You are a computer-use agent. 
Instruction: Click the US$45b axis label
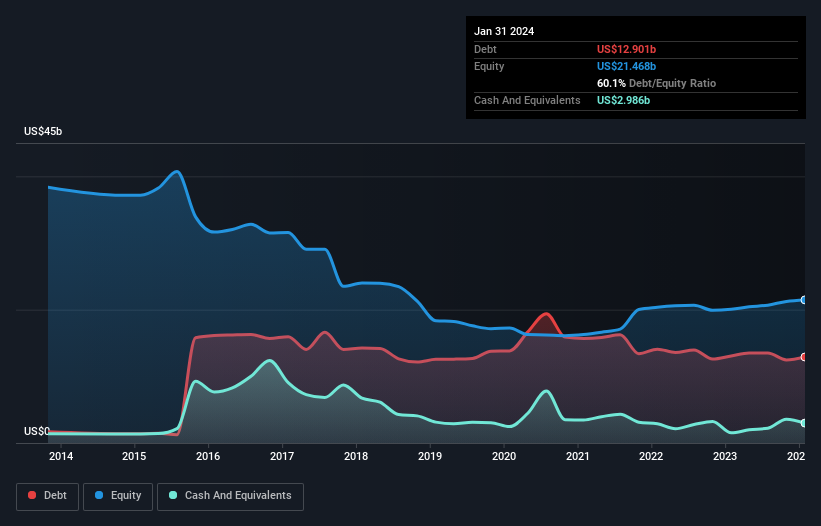(x=43, y=131)
